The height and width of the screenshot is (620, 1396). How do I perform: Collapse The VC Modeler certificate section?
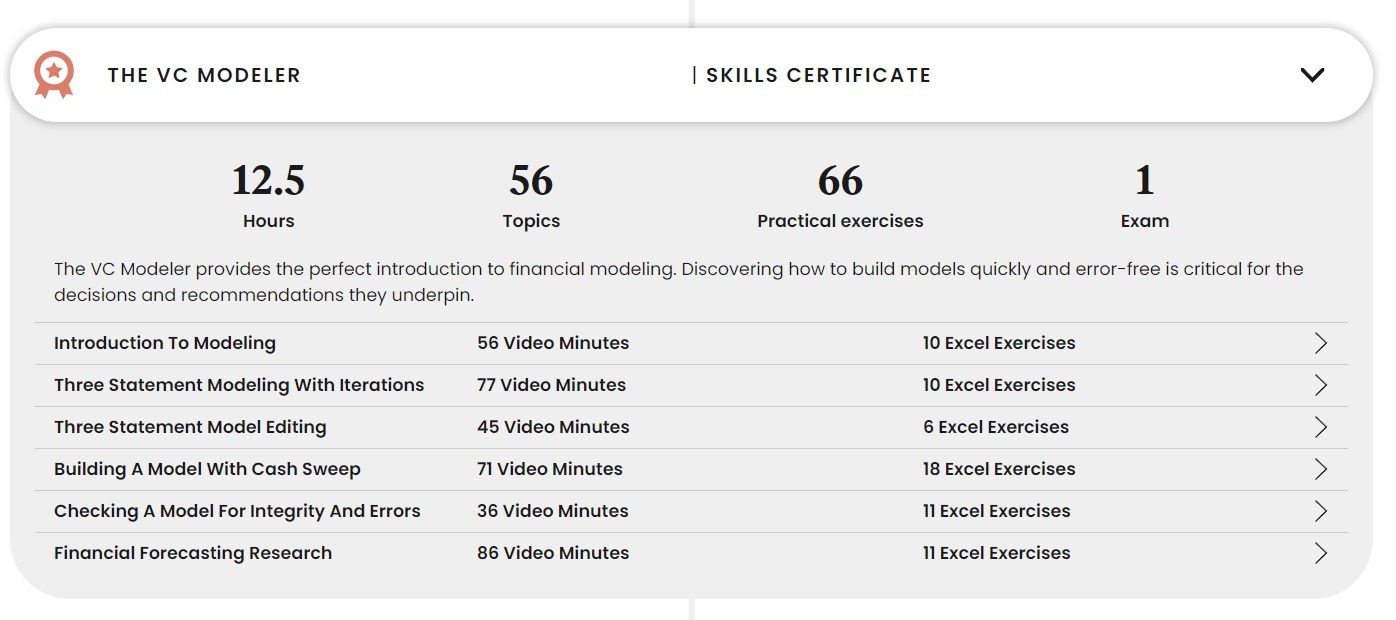pos(1312,75)
